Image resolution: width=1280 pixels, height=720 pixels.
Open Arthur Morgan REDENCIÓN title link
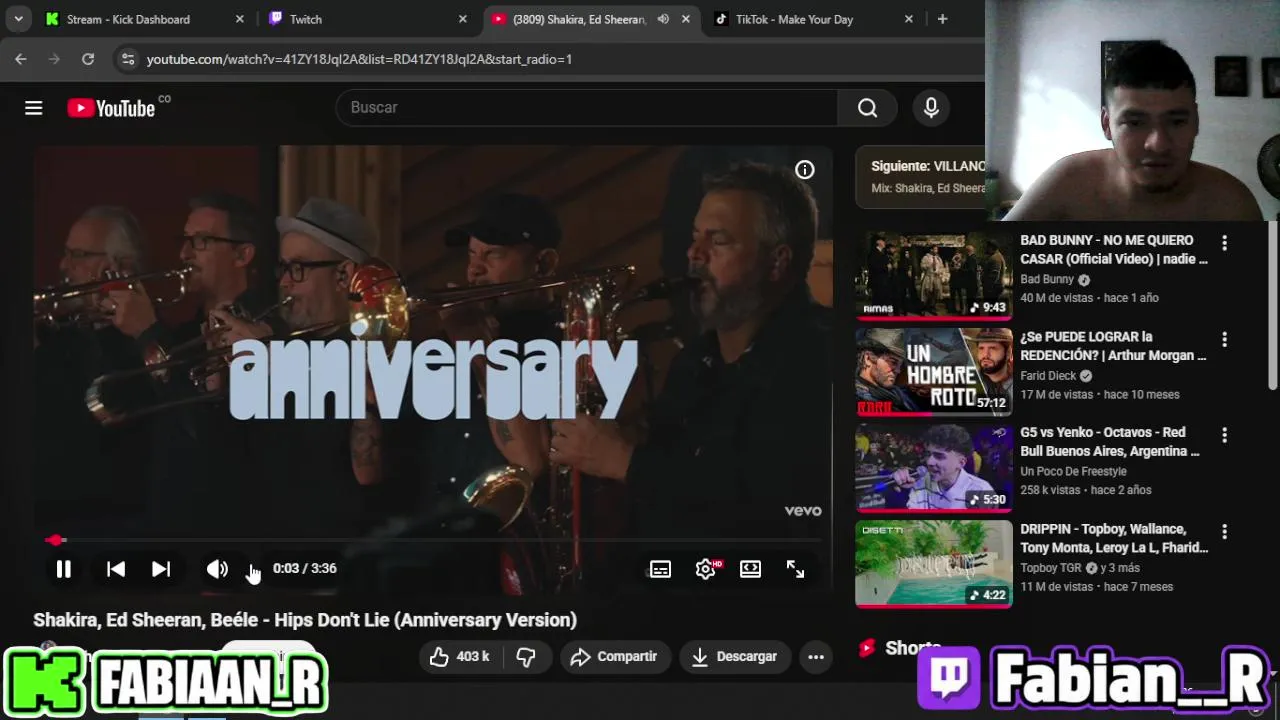[x=1113, y=346]
